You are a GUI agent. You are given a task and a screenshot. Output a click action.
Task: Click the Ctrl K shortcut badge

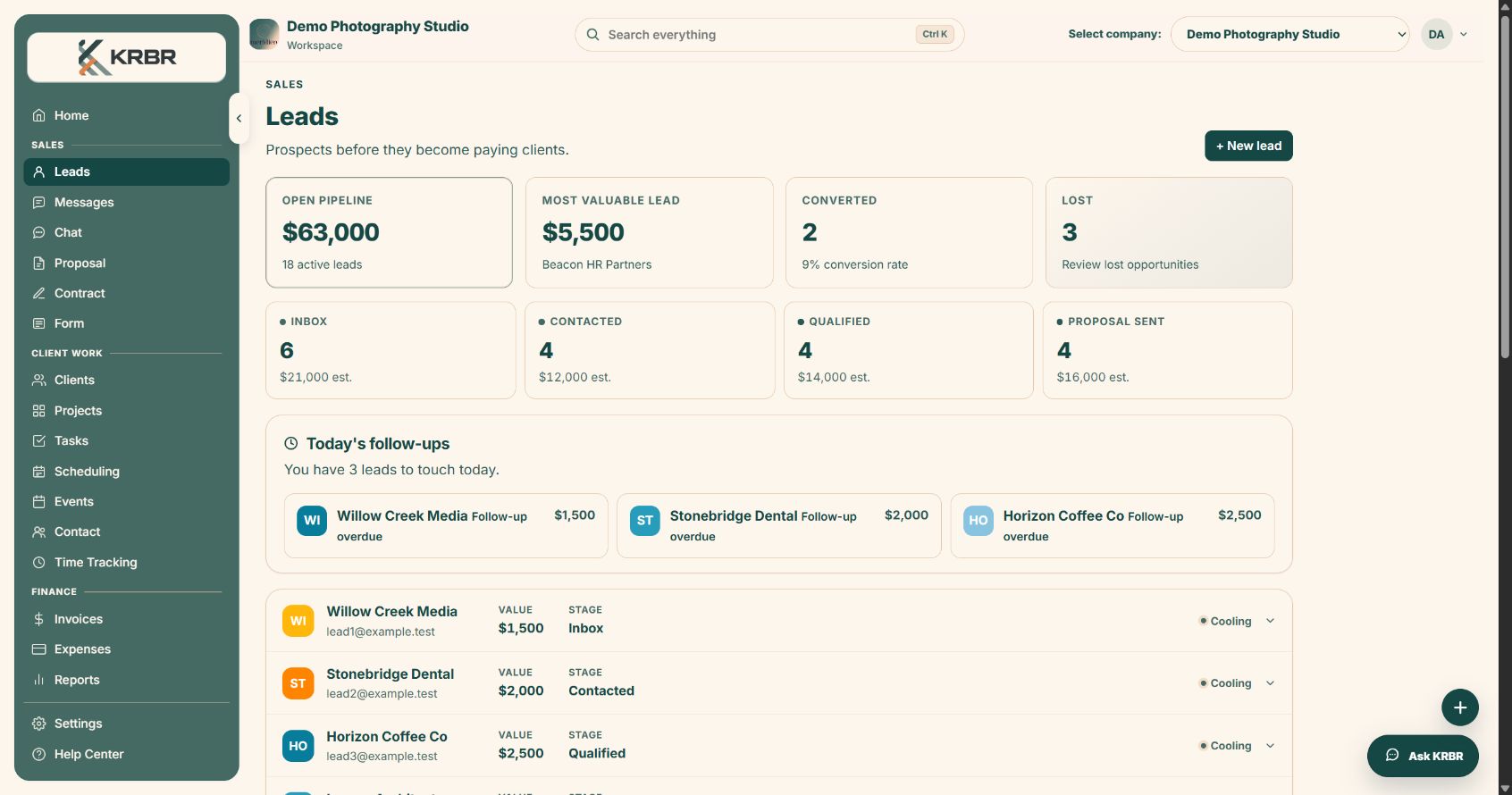[x=935, y=35]
